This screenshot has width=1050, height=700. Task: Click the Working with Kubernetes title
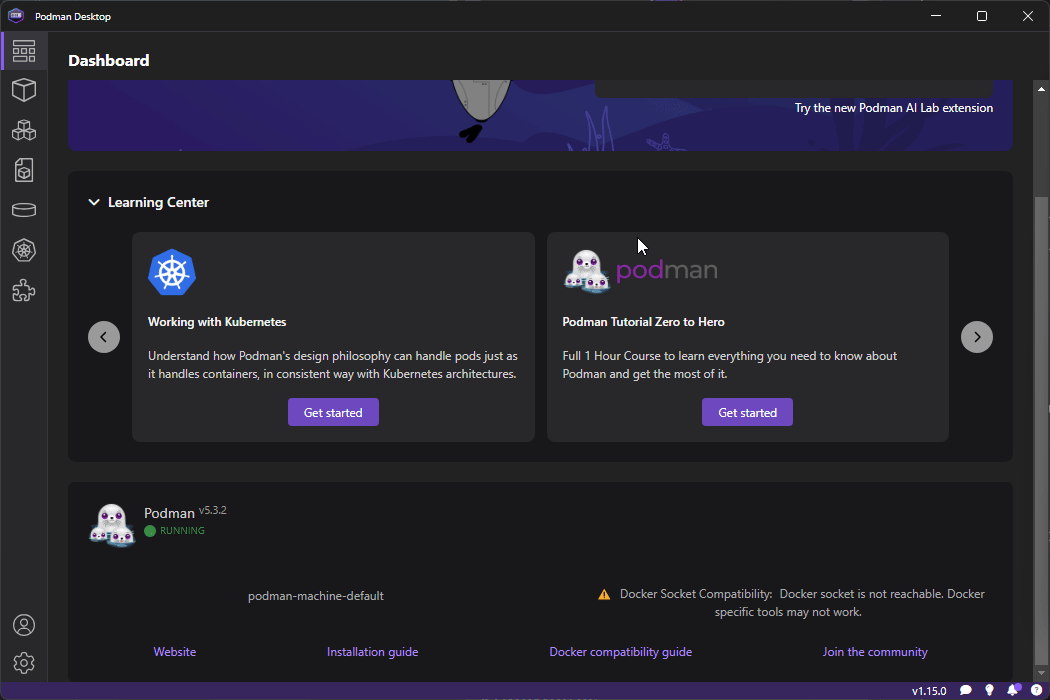point(217,322)
